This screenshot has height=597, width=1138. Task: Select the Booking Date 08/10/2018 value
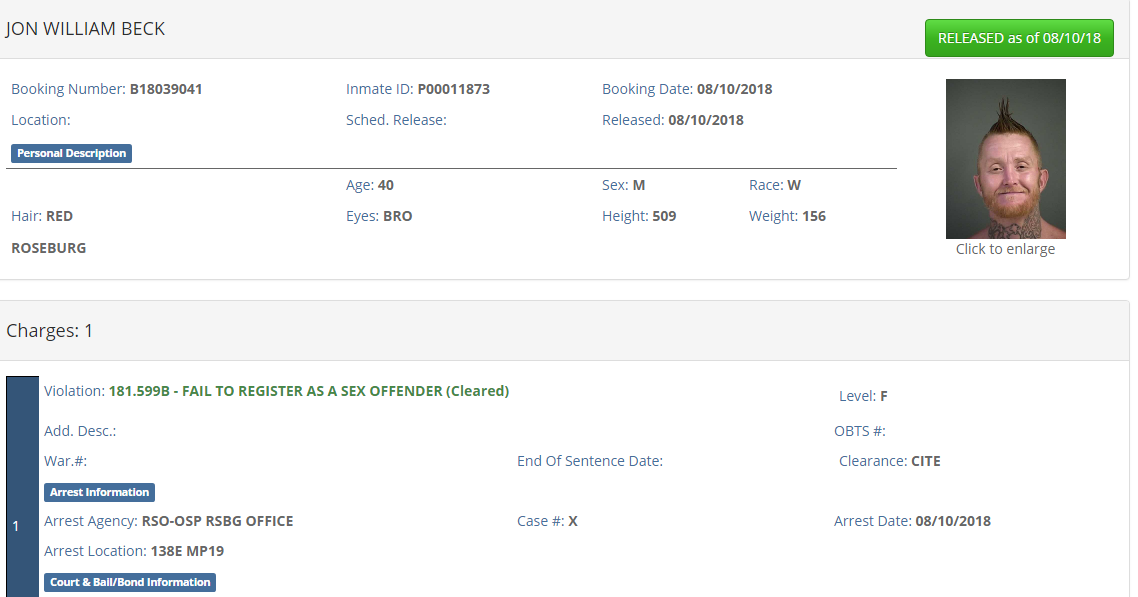pyautogui.click(x=734, y=89)
